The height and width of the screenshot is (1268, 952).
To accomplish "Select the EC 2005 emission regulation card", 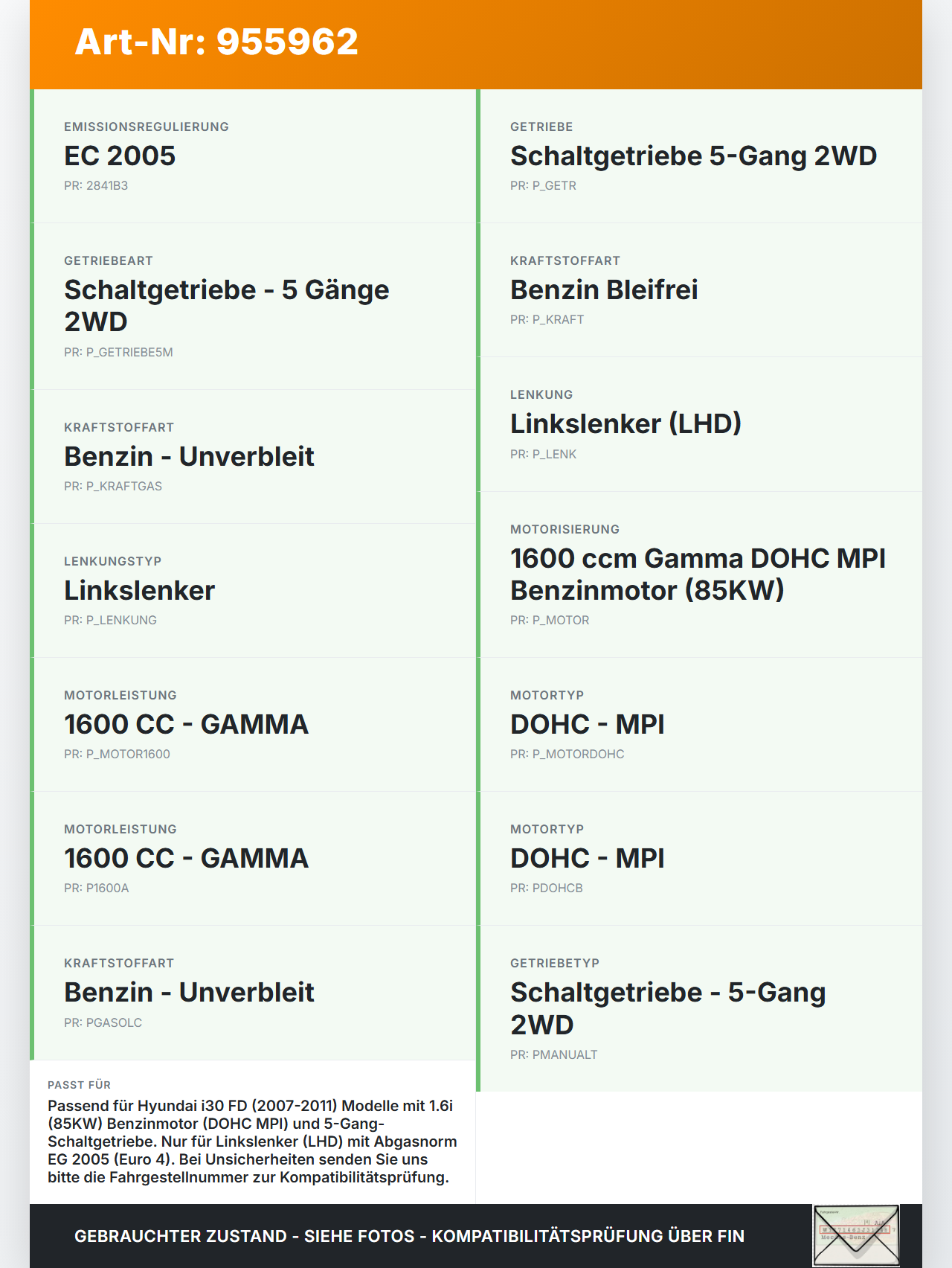I will click(x=253, y=156).
